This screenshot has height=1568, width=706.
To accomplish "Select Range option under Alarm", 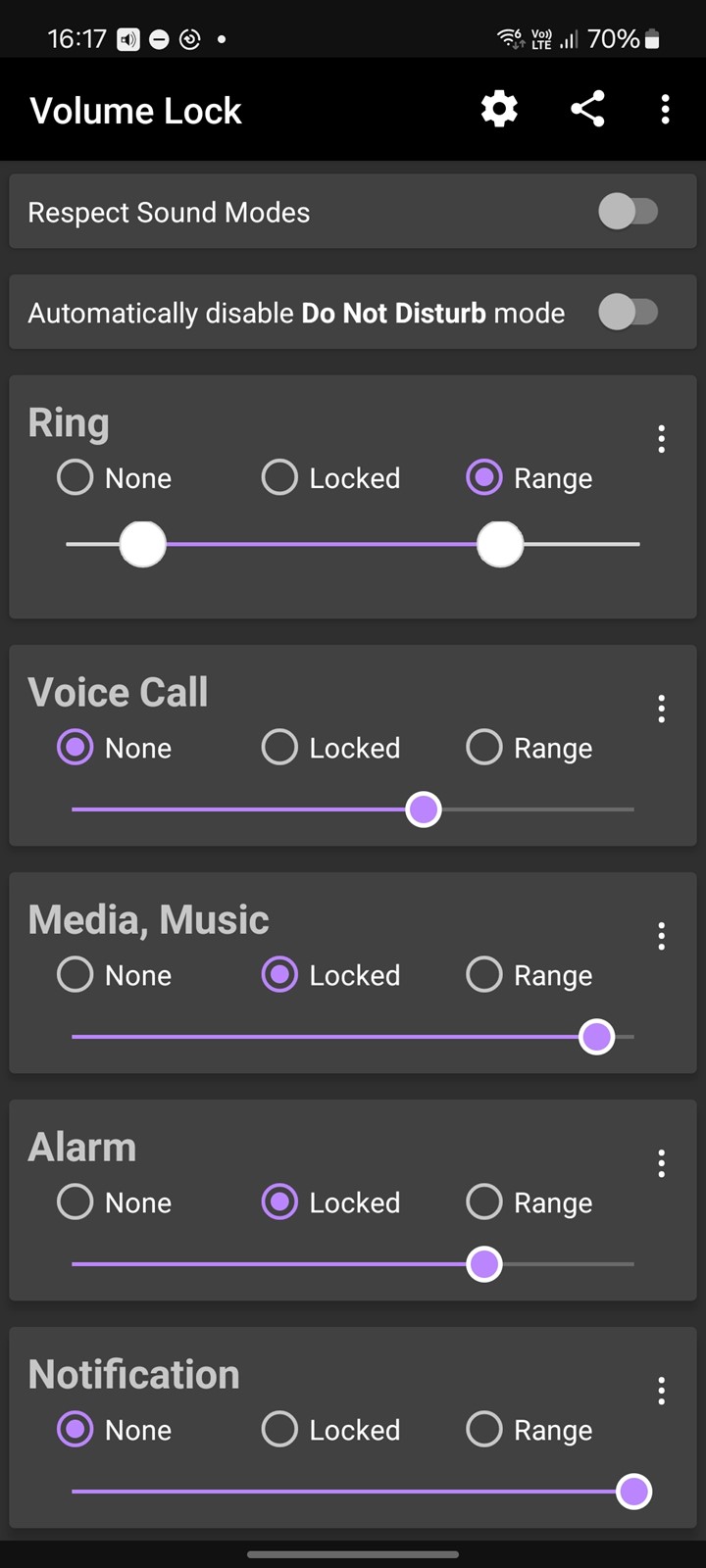I will click(x=484, y=1202).
